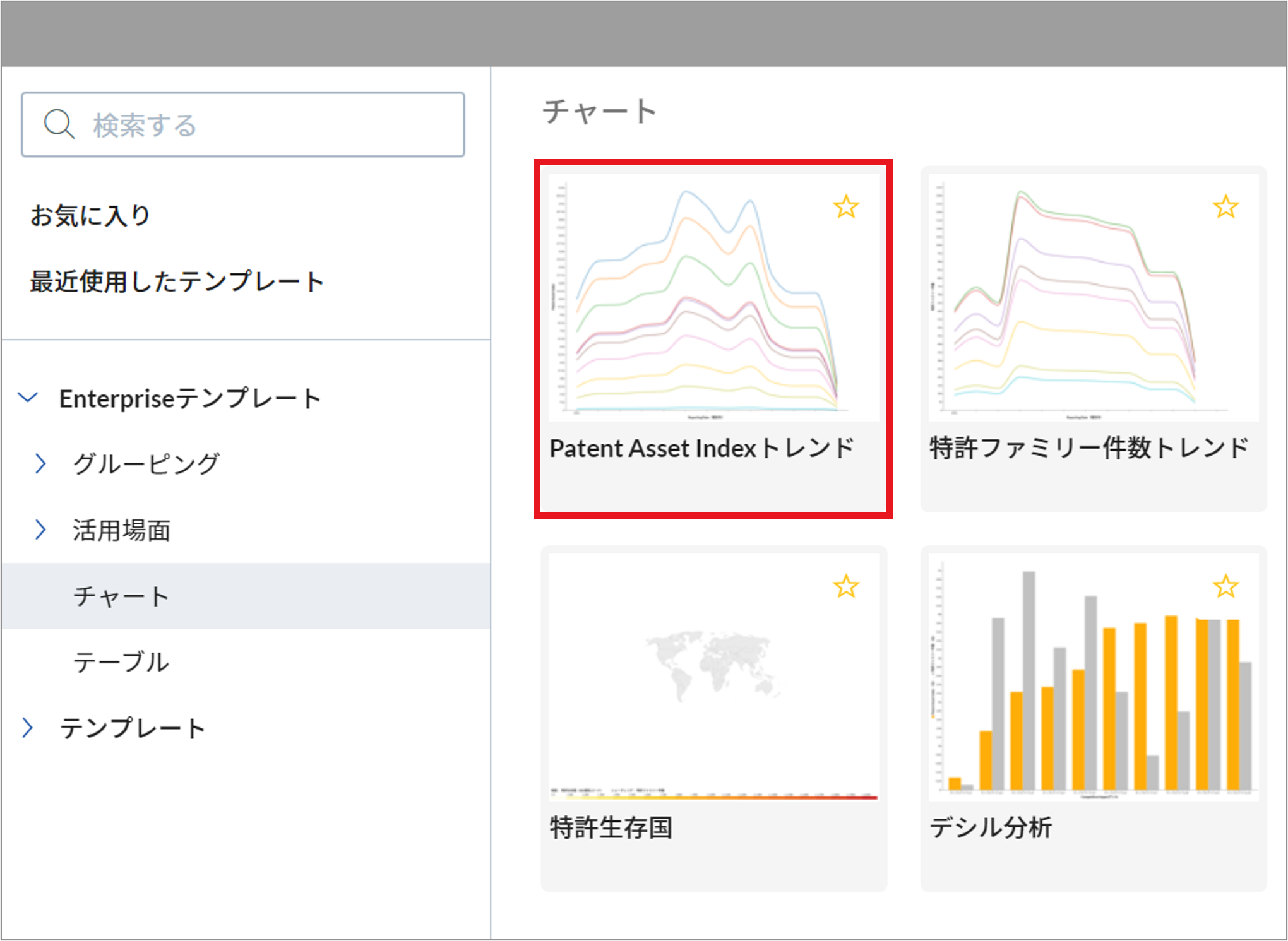
Task: Select the グルーピング tree item
Action: point(146,463)
